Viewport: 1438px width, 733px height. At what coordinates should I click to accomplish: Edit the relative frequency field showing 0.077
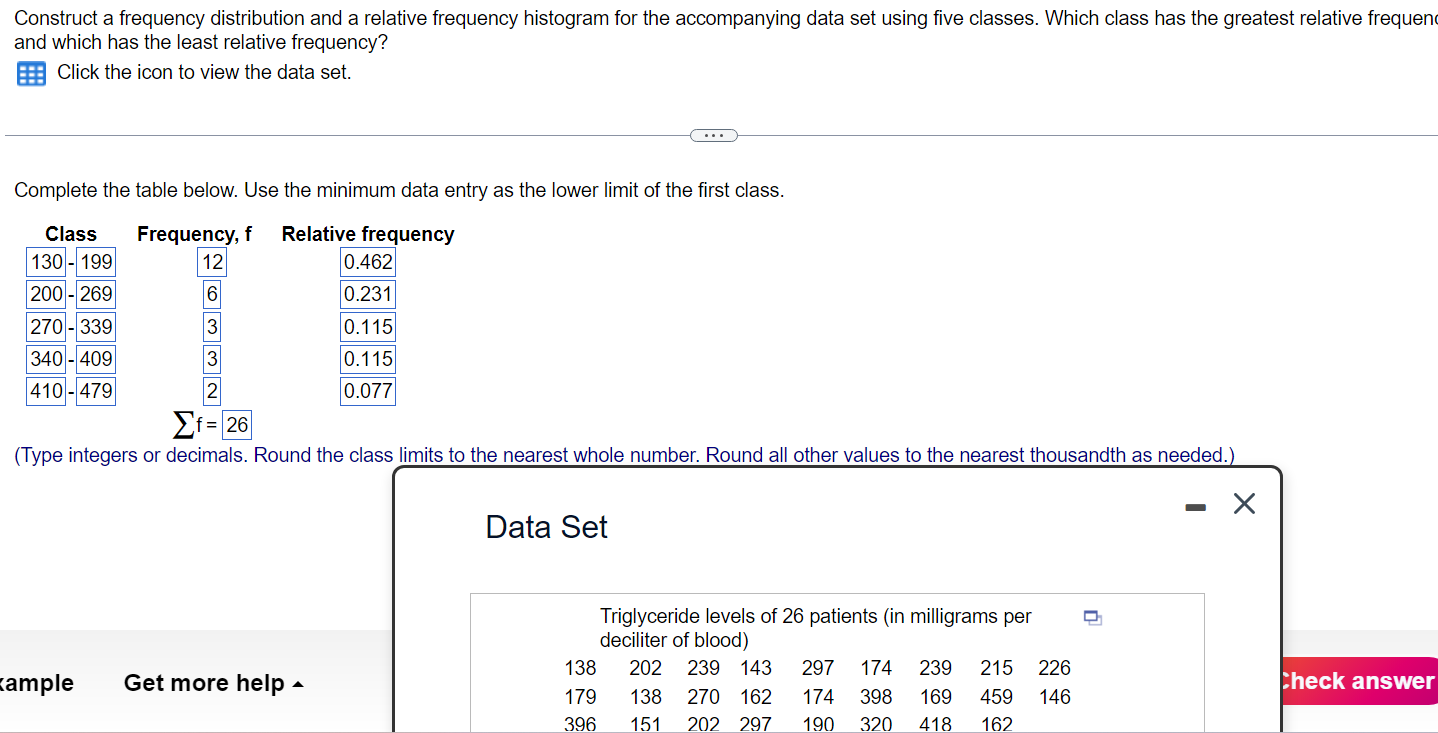point(368,391)
